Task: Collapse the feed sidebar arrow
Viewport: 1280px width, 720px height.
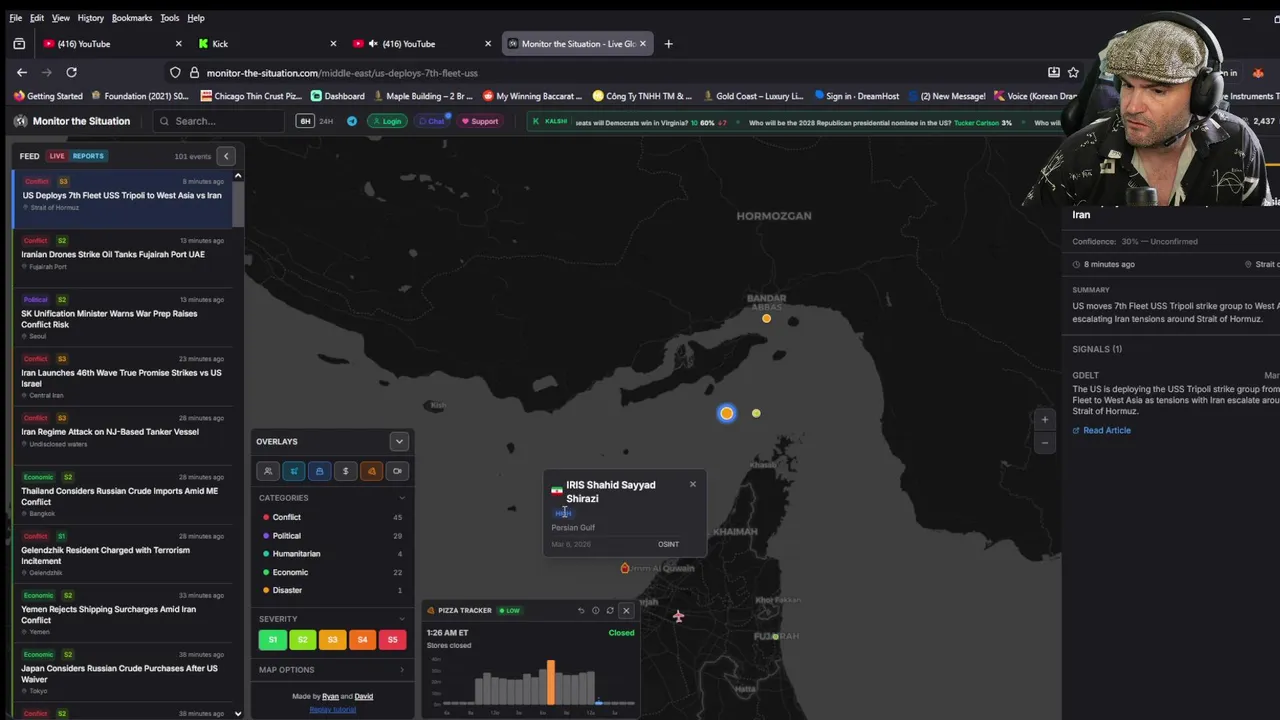Action: (x=226, y=156)
